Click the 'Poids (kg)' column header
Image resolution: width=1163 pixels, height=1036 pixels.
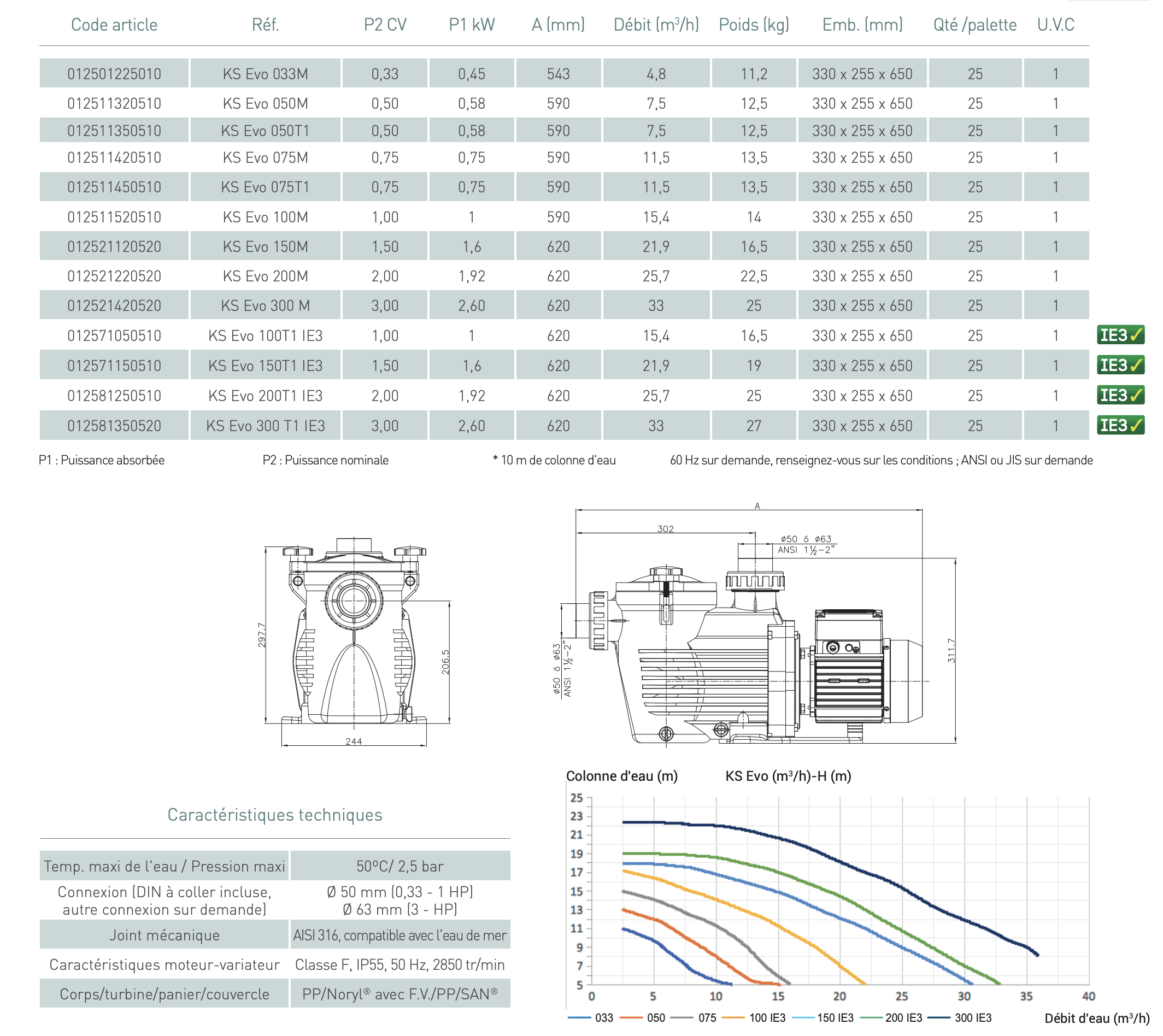pyautogui.click(x=754, y=25)
